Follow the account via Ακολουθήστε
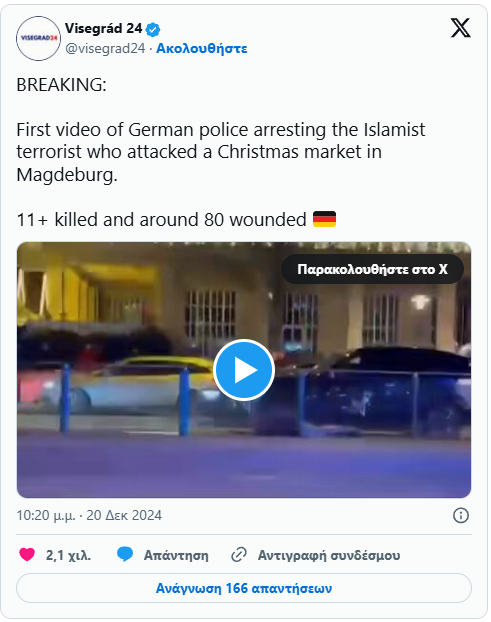Image resolution: width=491 pixels, height=622 pixels. [201, 48]
